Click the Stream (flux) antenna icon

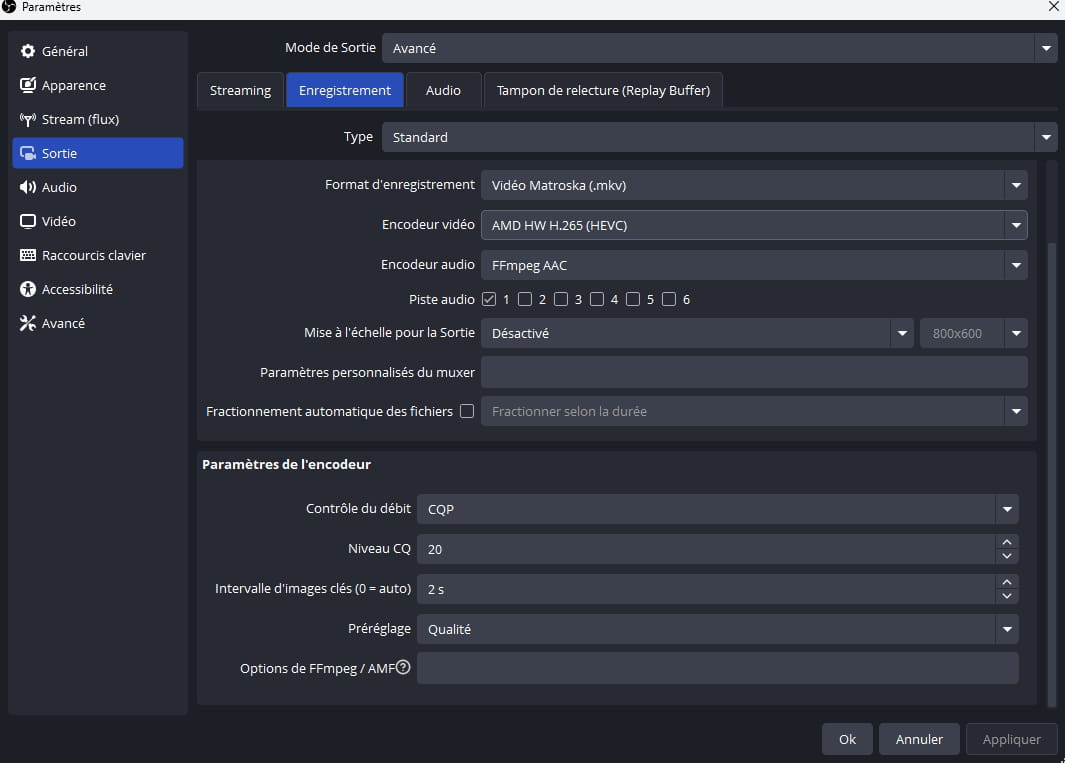point(28,120)
